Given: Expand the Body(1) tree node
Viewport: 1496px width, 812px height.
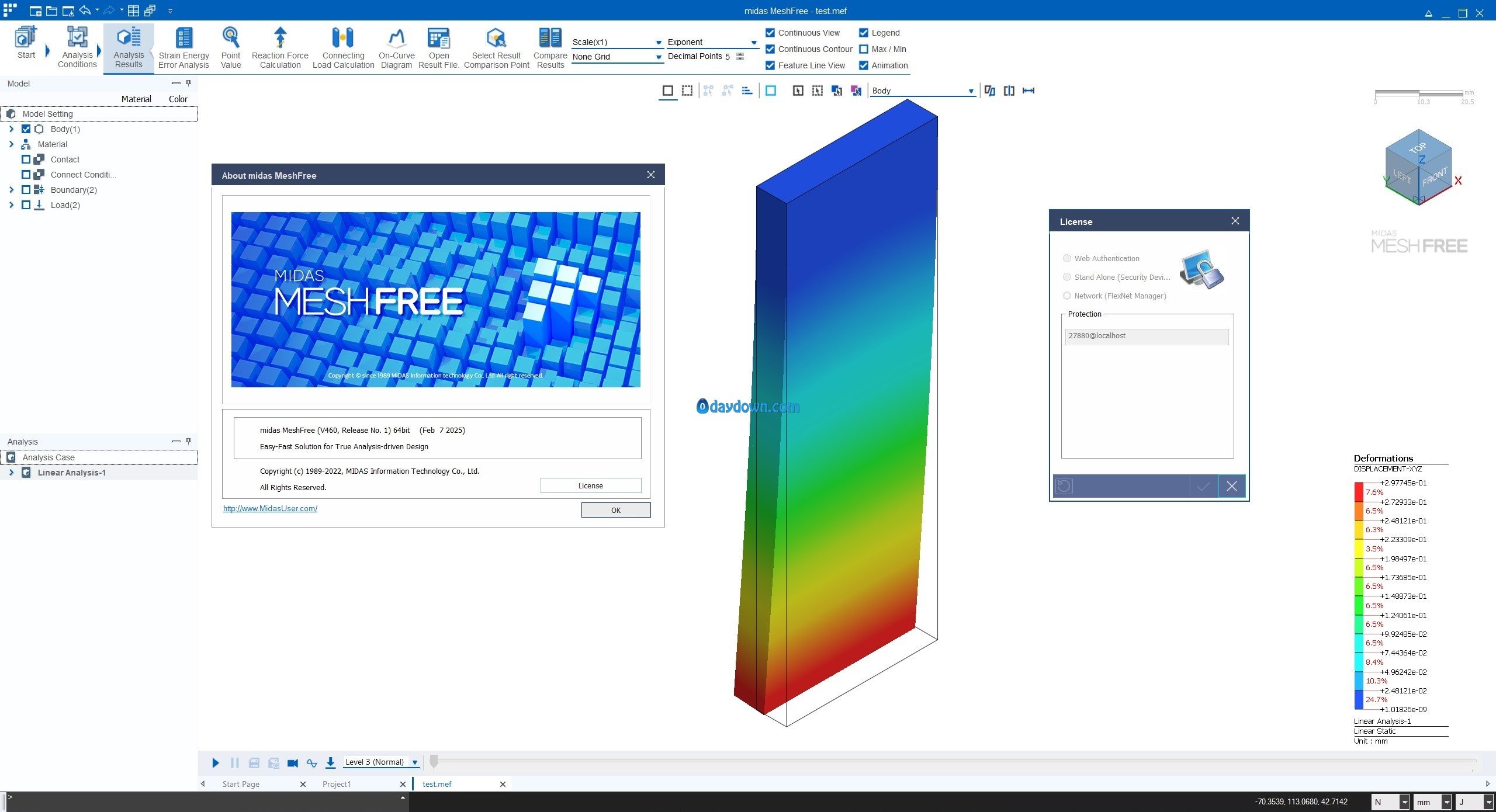Looking at the screenshot, I should (11, 129).
